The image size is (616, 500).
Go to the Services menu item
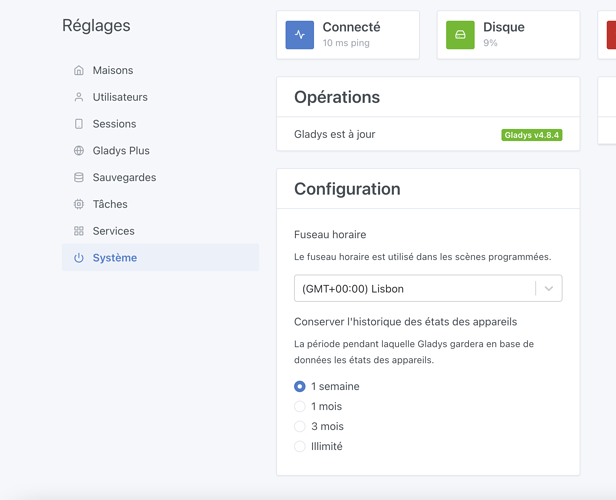pyautogui.click(x=113, y=231)
